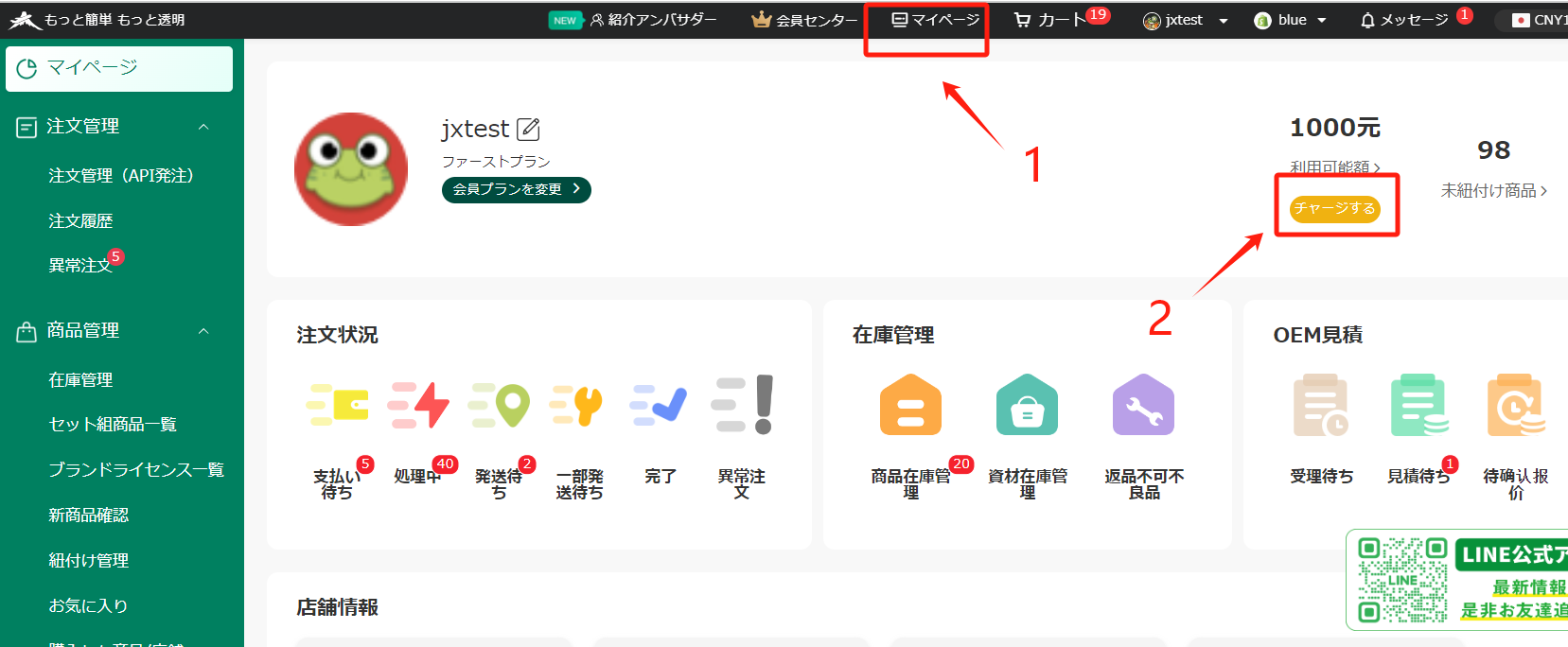Open 注文履歴 in sidebar

click(x=80, y=221)
